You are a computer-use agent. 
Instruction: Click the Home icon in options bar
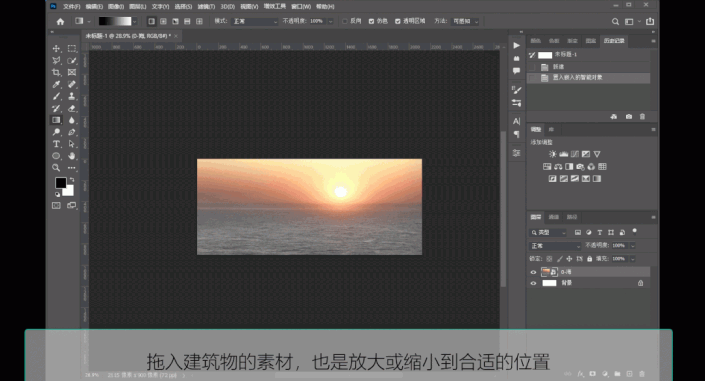pos(60,21)
